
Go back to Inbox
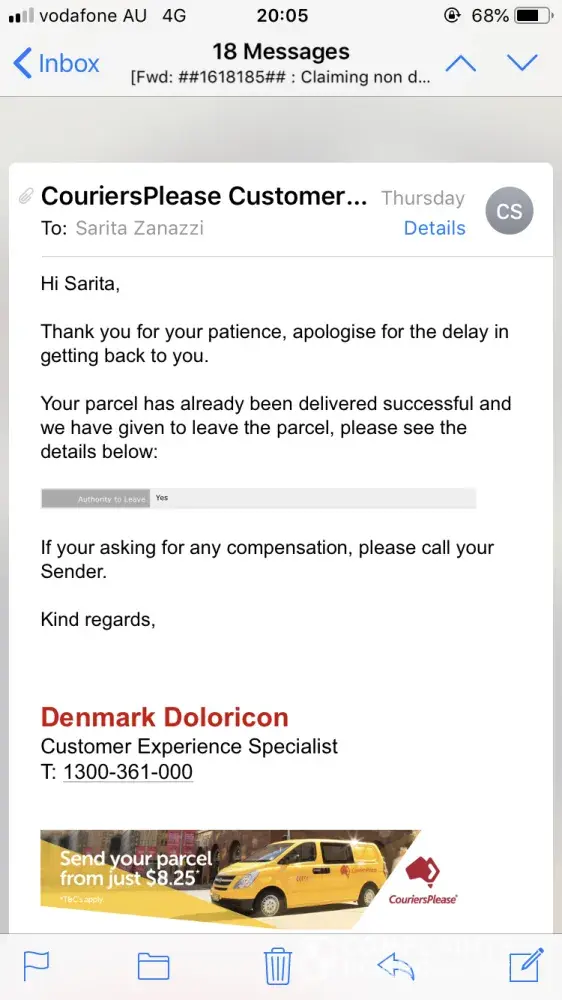(x=56, y=64)
